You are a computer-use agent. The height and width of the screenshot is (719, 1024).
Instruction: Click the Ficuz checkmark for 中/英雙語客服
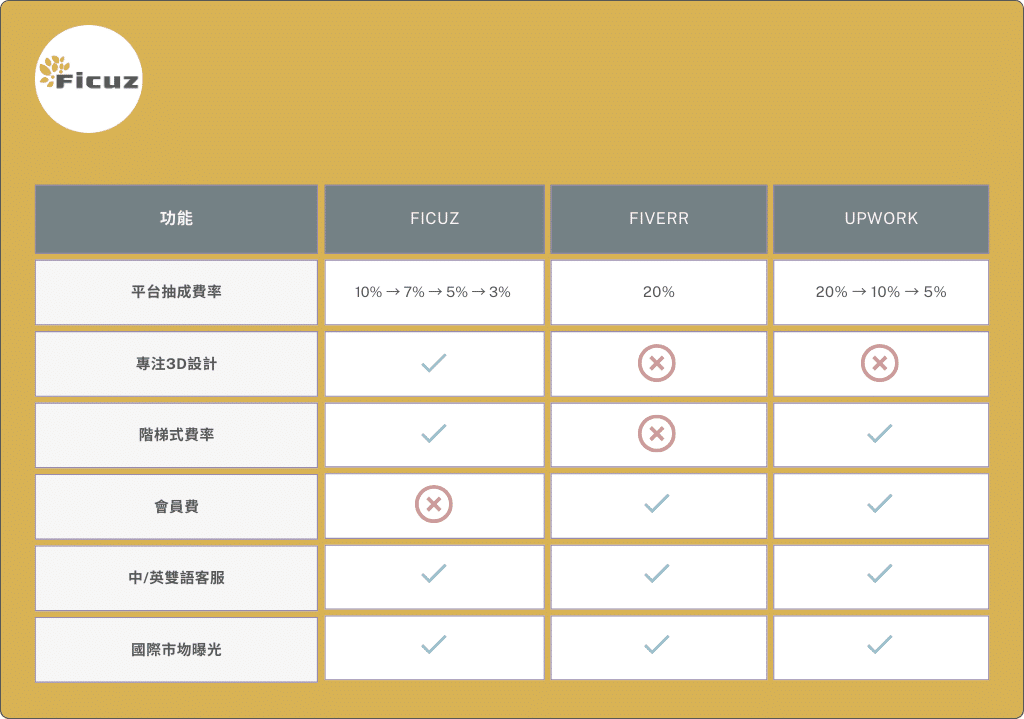pos(434,574)
